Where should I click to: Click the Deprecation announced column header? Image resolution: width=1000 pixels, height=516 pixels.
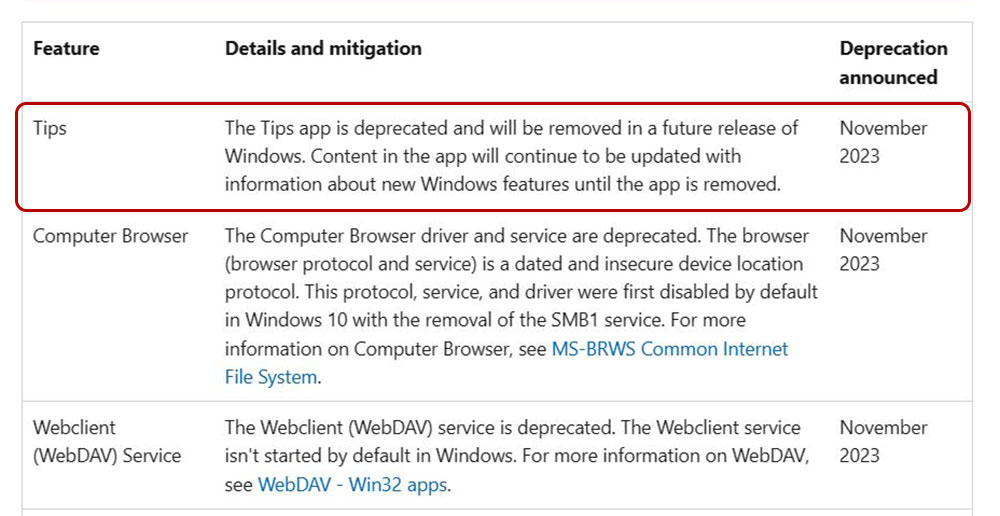click(893, 63)
